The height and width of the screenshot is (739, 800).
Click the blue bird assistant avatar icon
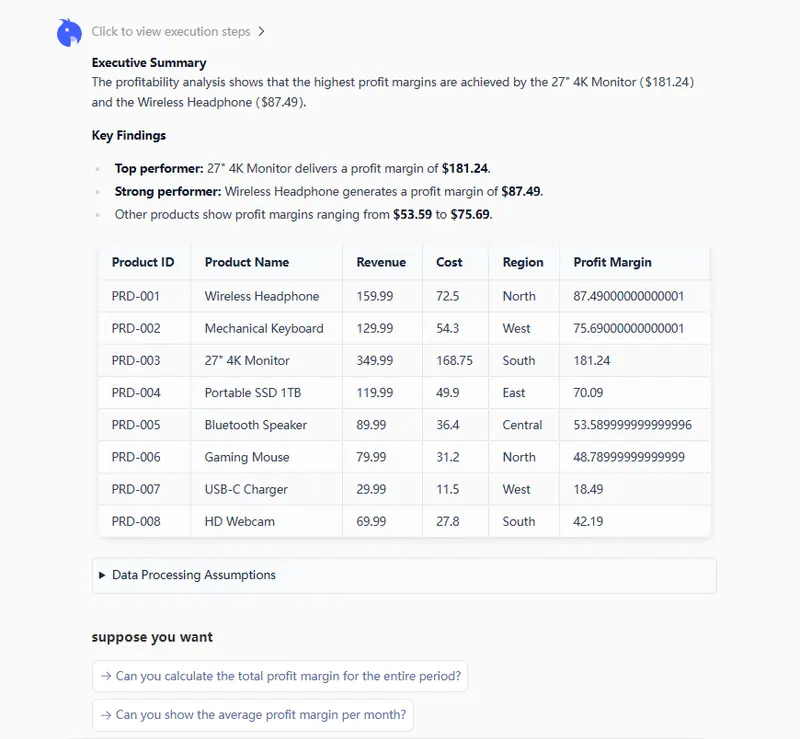(69, 33)
